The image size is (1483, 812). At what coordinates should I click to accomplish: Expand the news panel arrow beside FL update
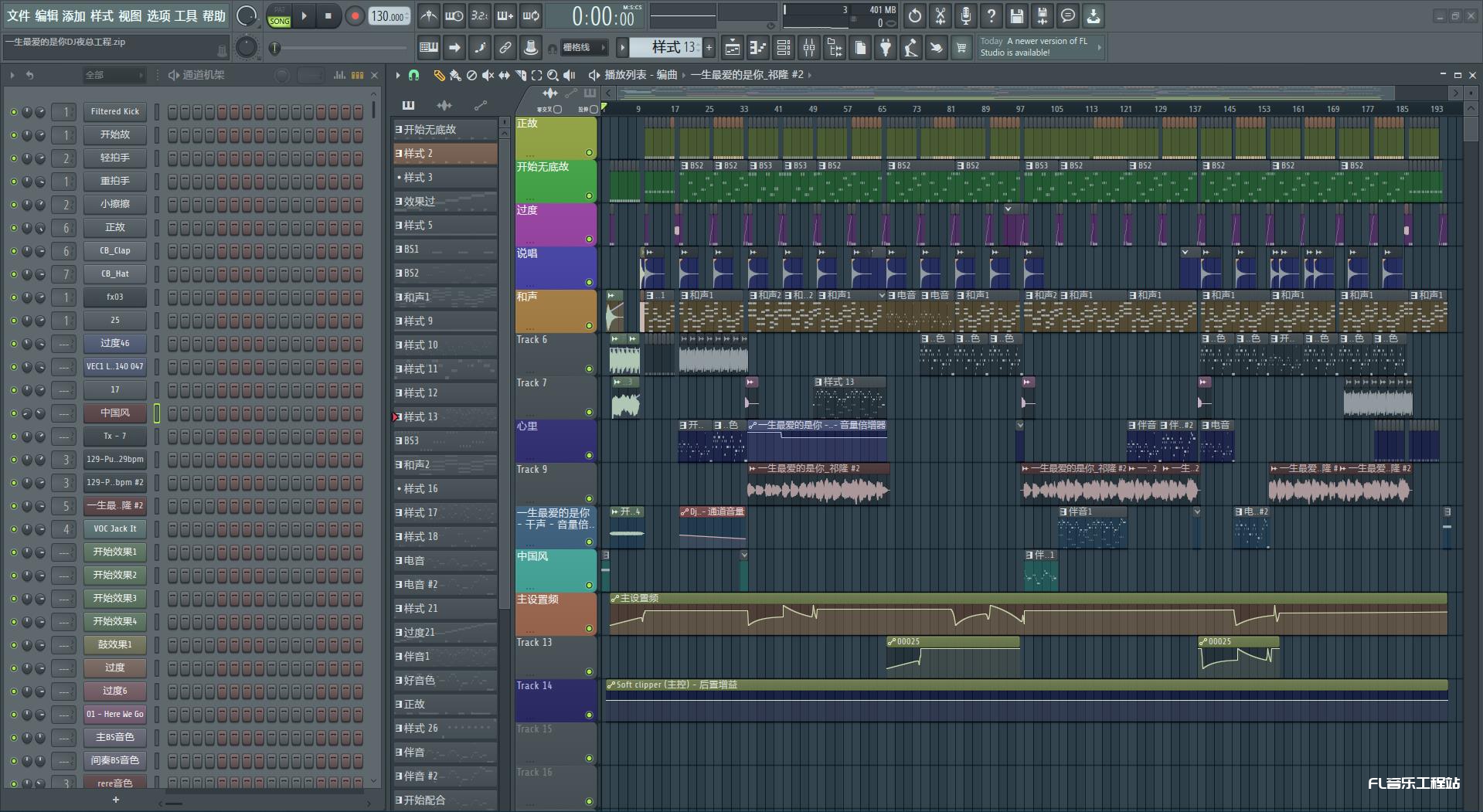click(x=1100, y=47)
